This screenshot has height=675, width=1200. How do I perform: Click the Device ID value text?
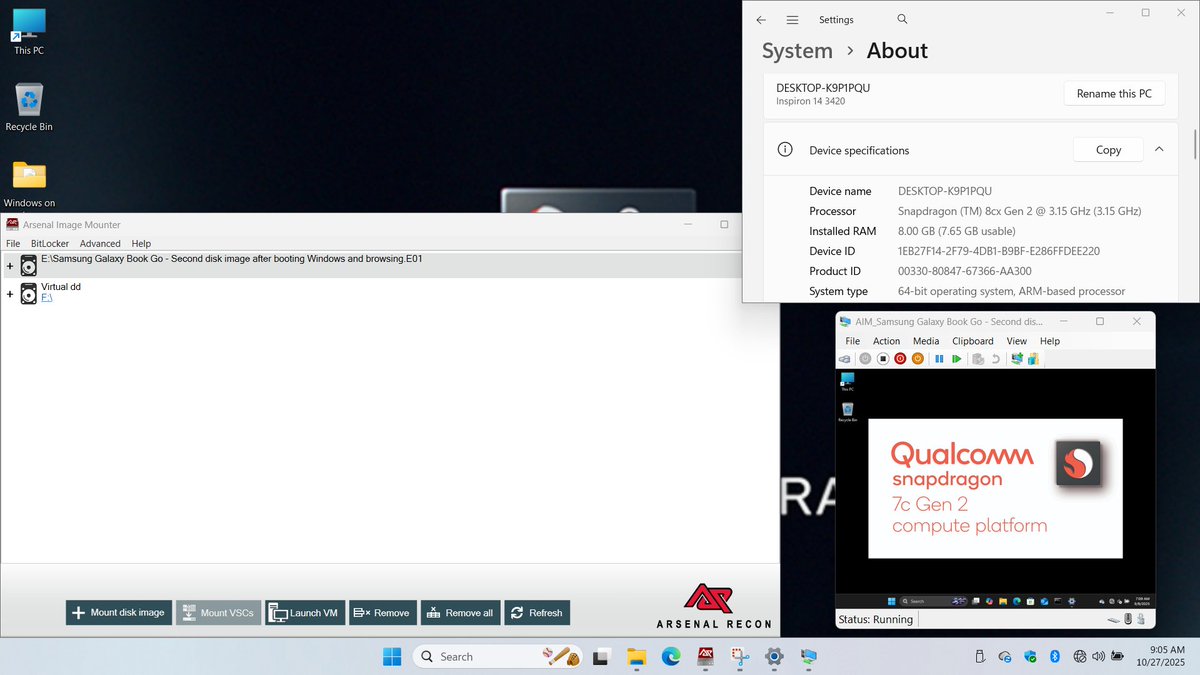coord(999,251)
